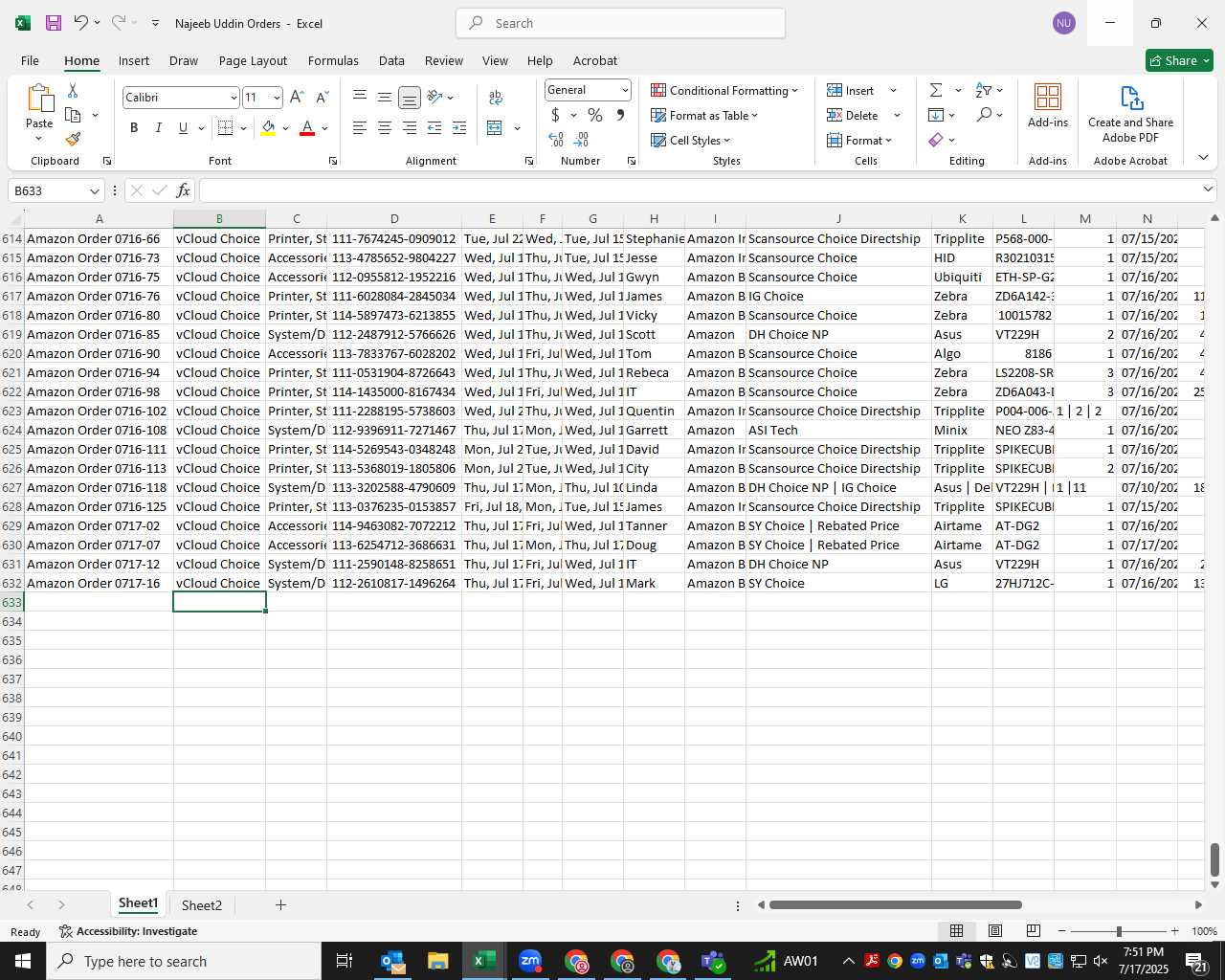1225x980 pixels.
Task: Click Orientation text angle icon
Action: (x=435, y=97)
